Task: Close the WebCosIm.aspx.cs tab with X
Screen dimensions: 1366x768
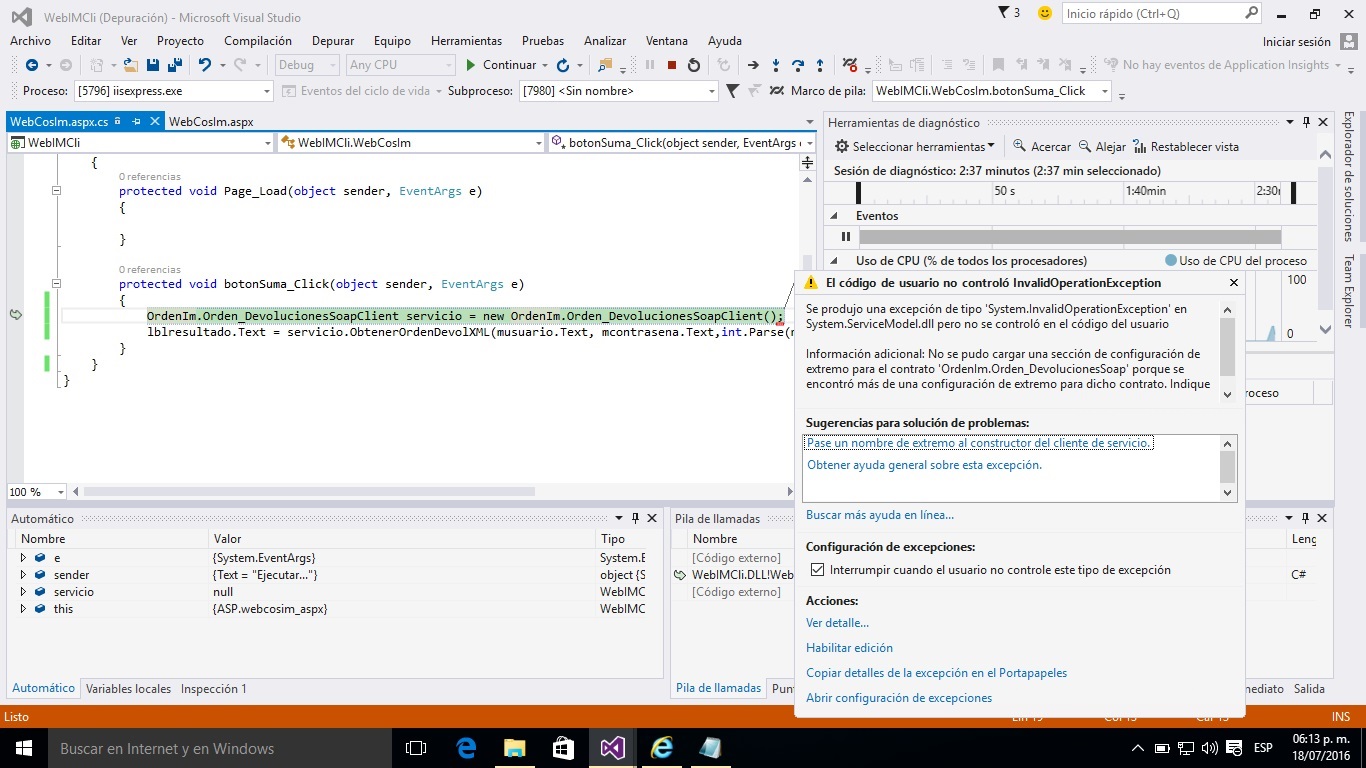Action: (154, 121)
